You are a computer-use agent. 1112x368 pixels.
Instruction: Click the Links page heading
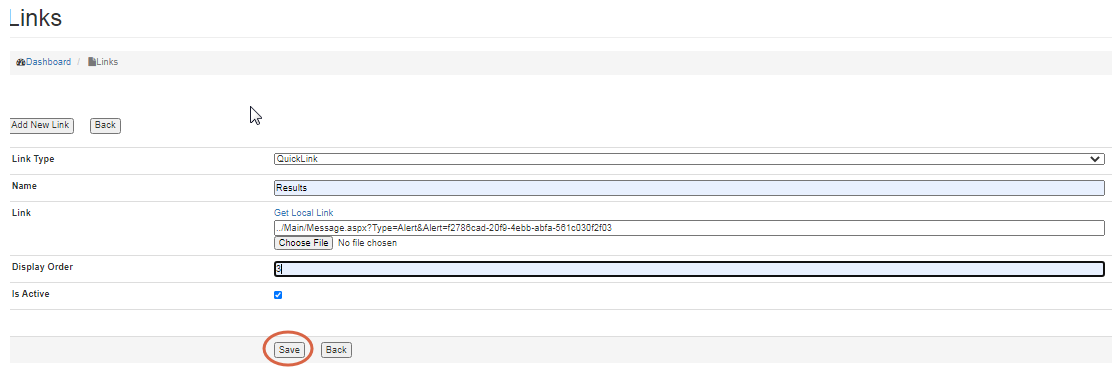coord(35,18)
